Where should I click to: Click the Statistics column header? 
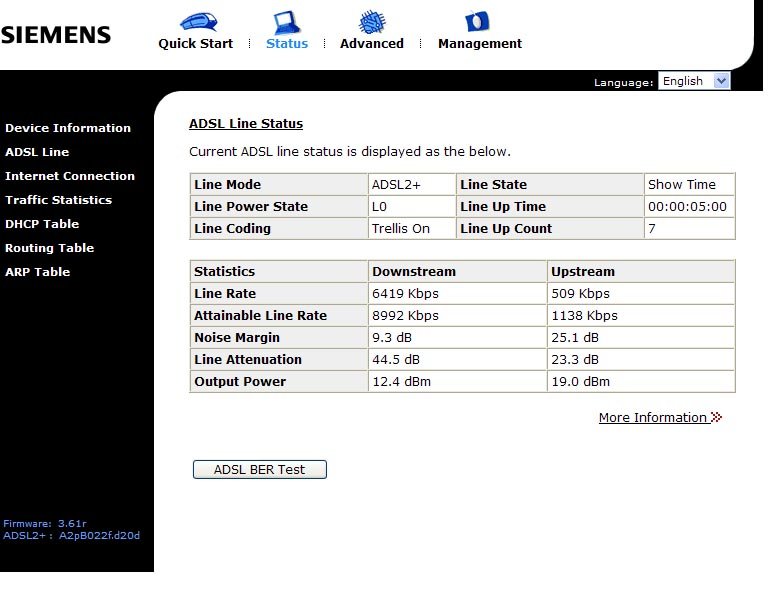coord(224,272)
